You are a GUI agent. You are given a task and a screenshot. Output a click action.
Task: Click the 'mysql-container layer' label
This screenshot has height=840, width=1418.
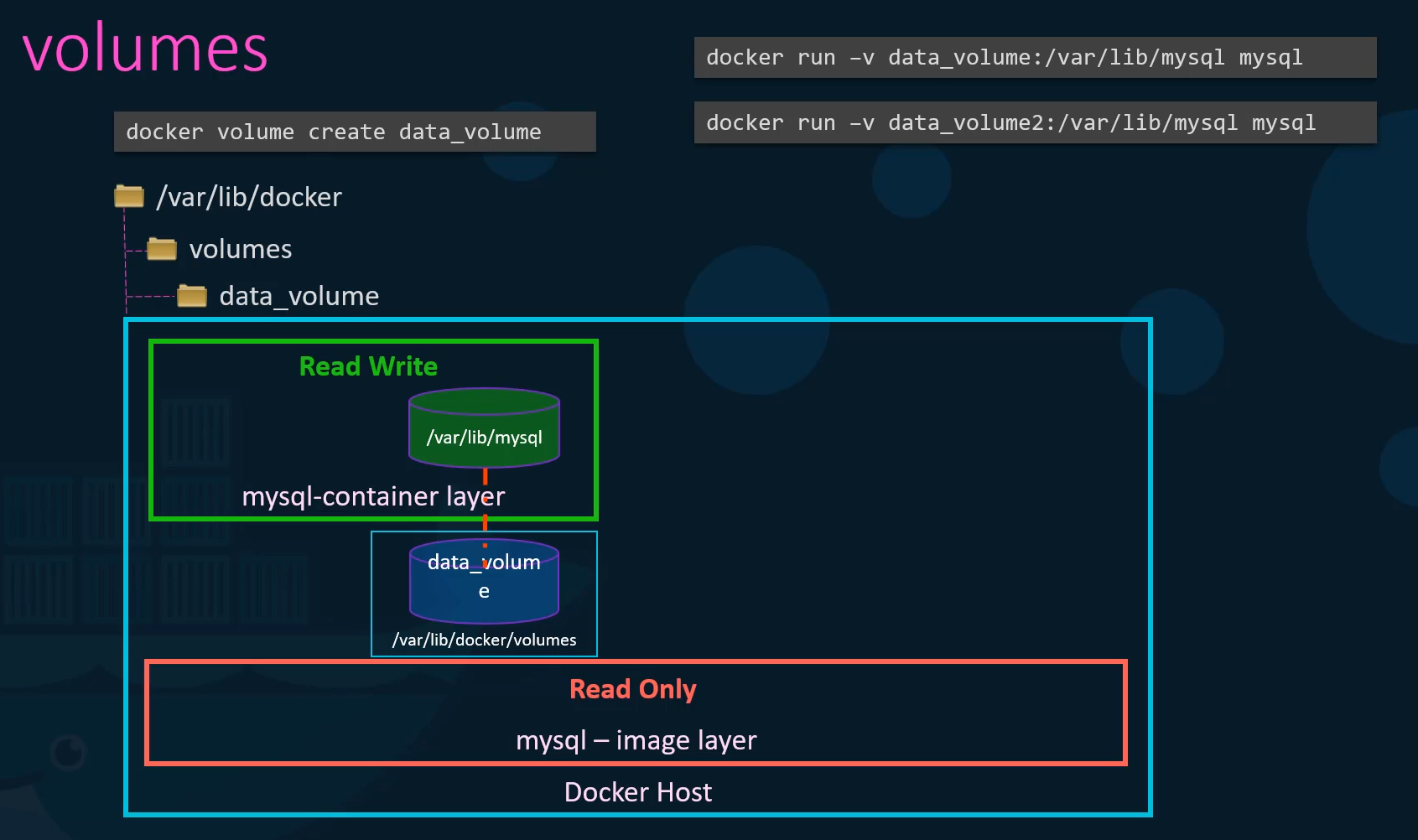coord(373,496)
